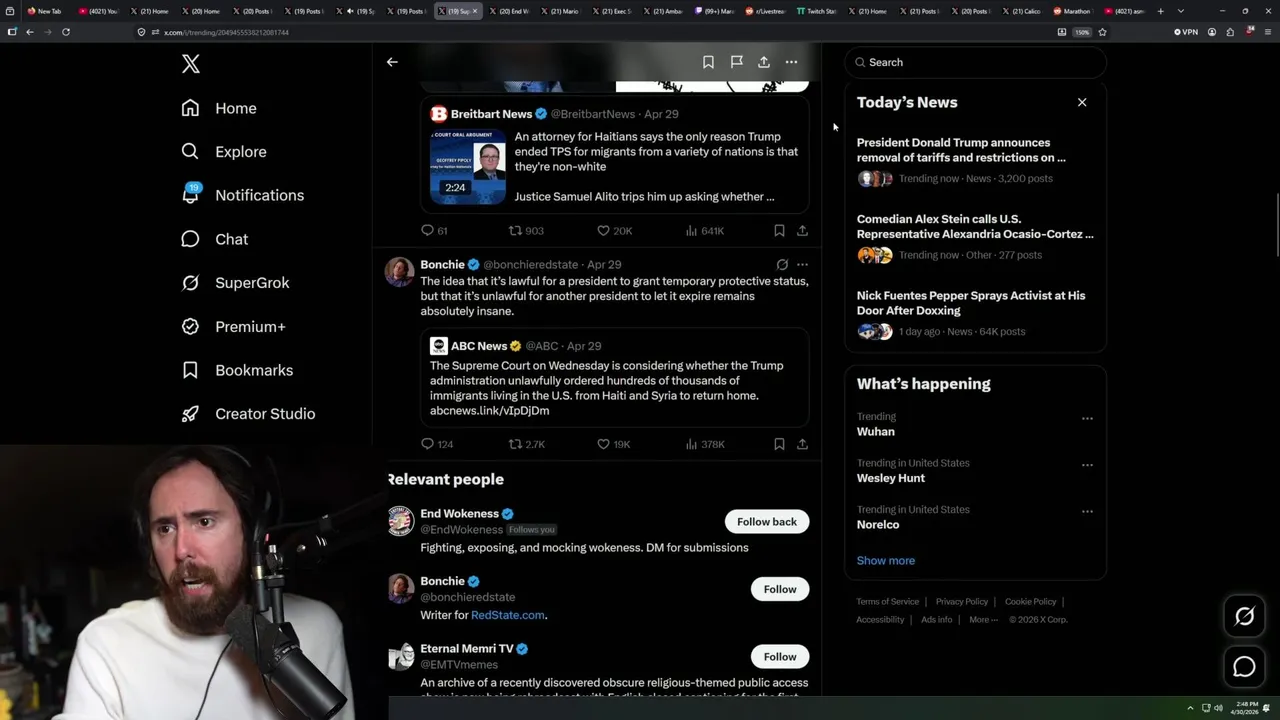Open Terms of Service footer link

point(887,602)
